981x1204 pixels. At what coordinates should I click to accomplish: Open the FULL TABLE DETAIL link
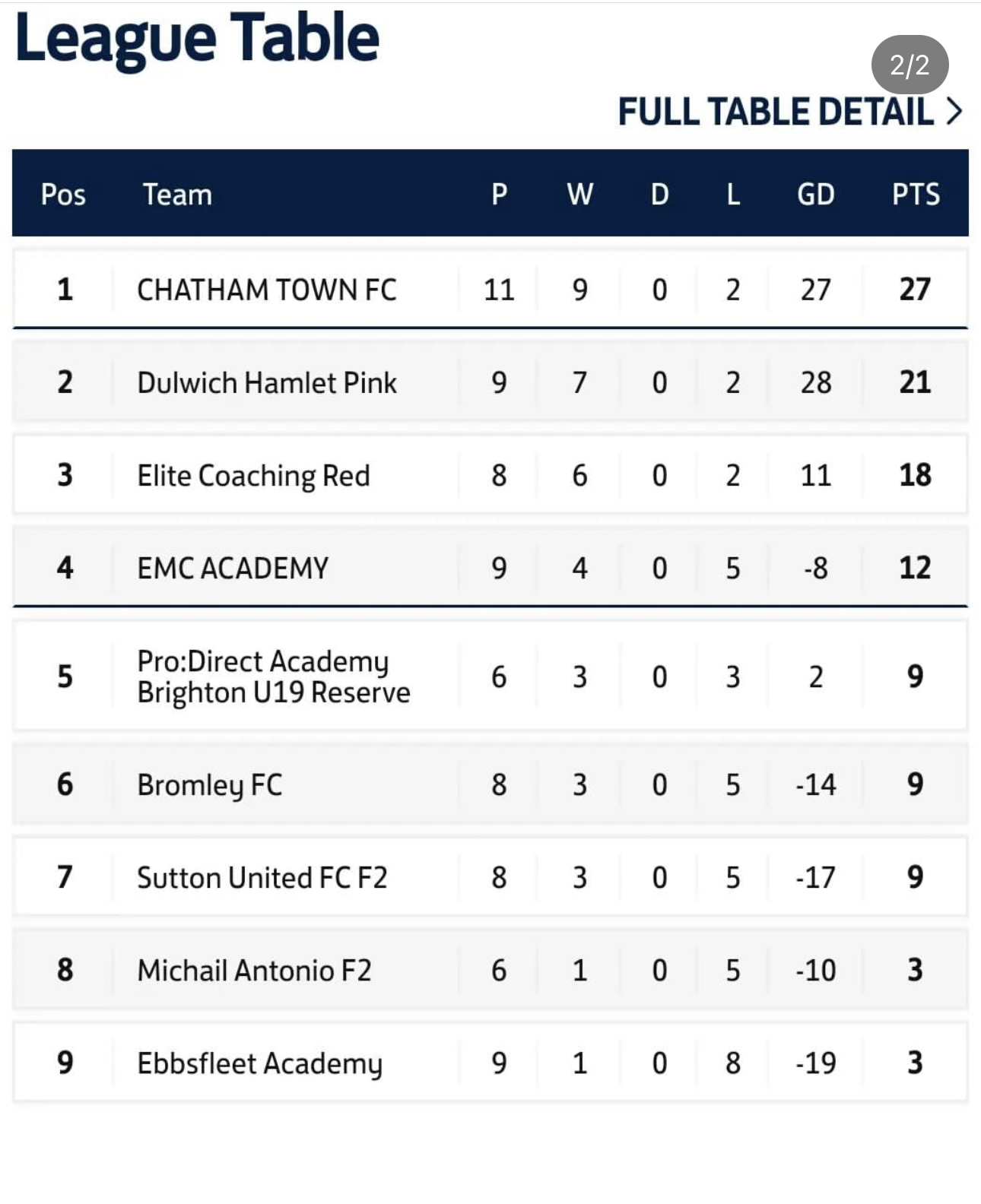(776, 112)
